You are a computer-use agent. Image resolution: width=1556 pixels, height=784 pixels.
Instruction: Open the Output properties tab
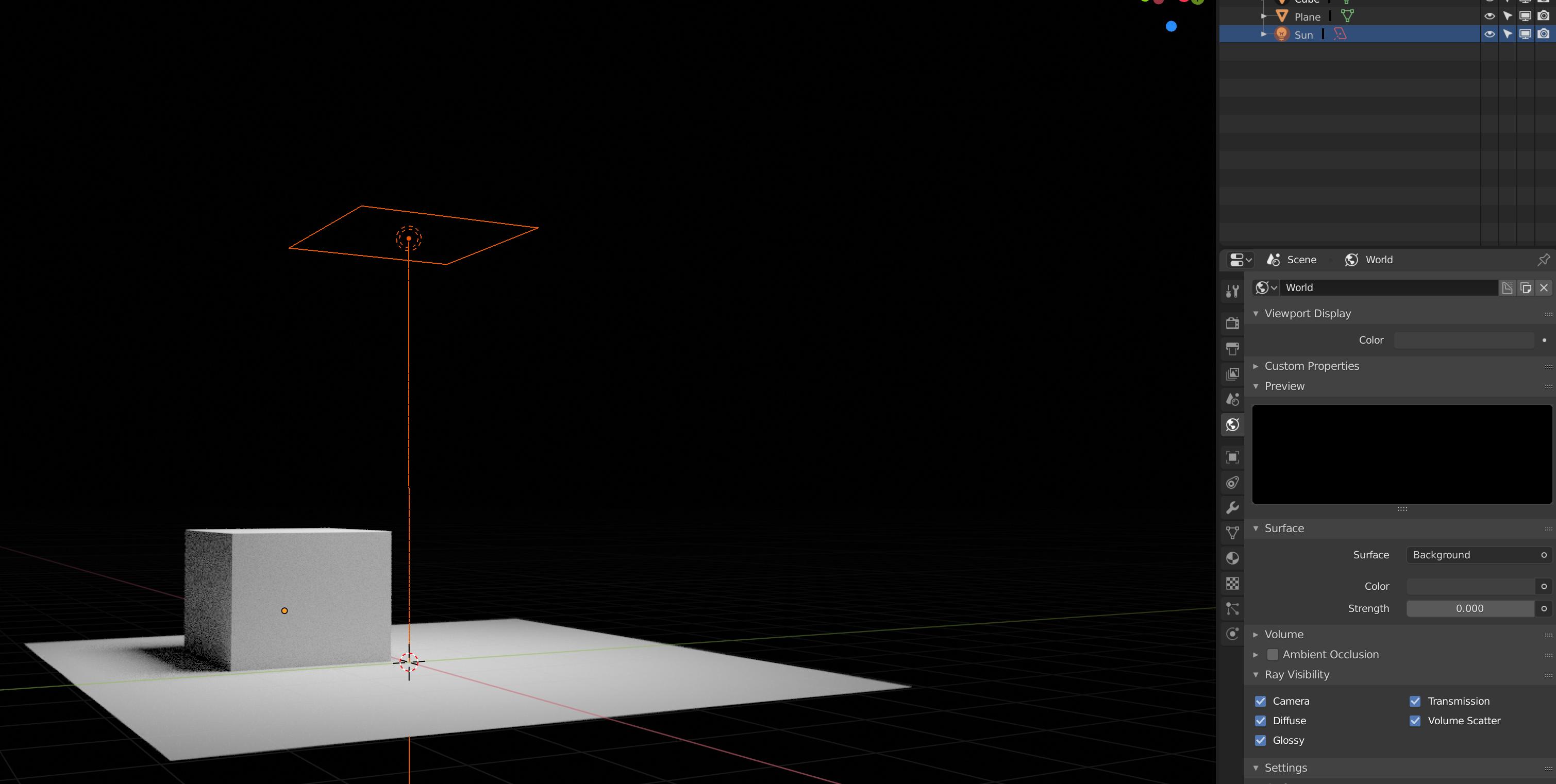(1232, 348)
